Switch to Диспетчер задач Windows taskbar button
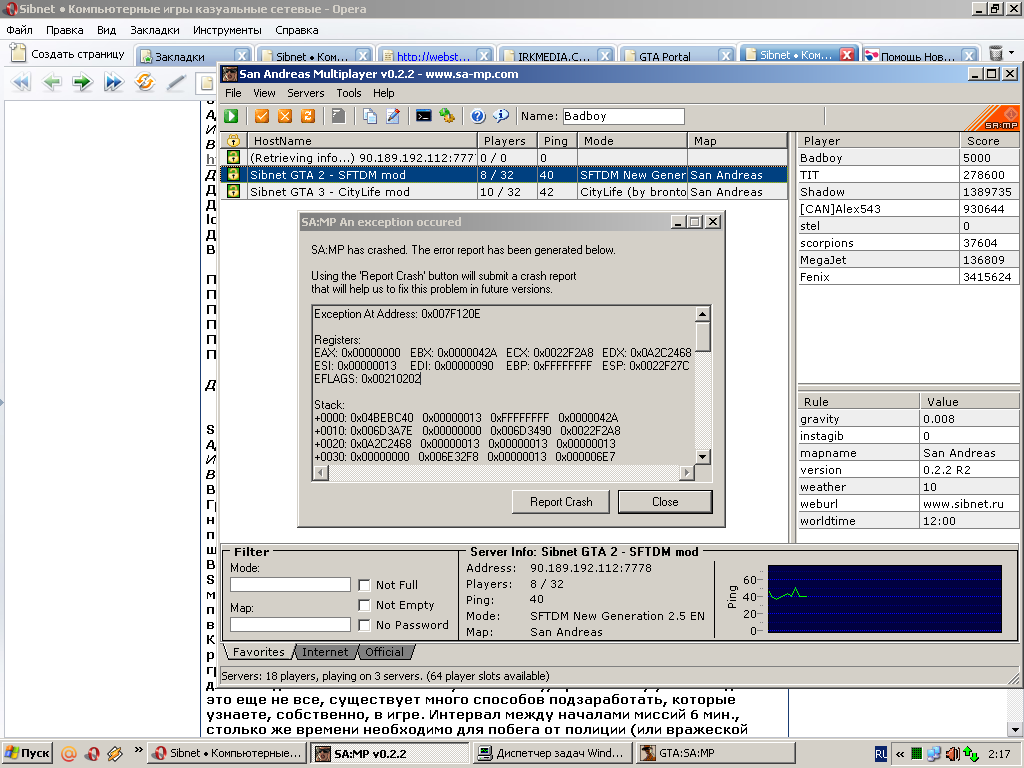Viewport: 1024px width, 768px height. point(552,754)
